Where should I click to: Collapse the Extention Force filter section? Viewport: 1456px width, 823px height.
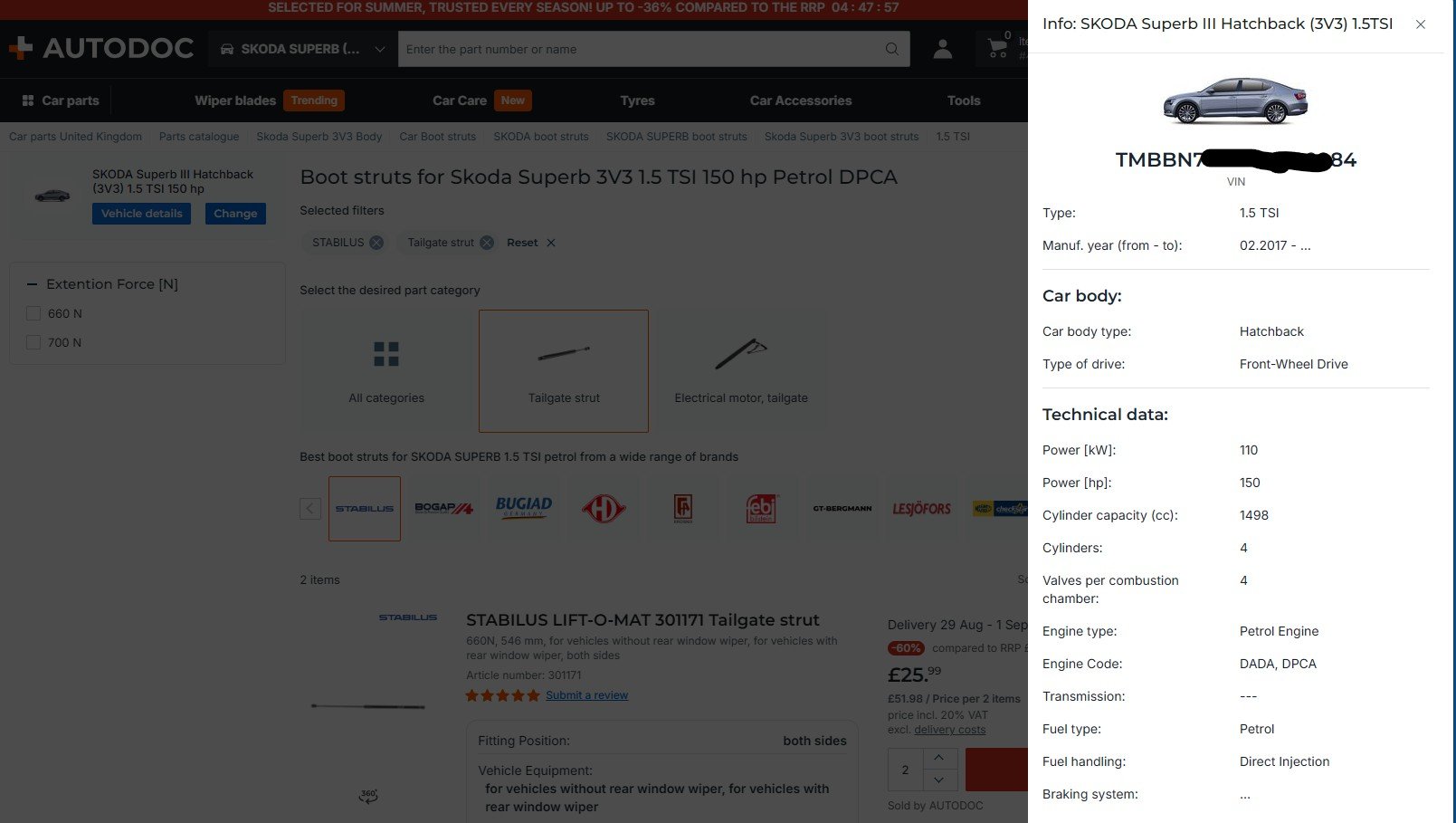click(33, 284)
